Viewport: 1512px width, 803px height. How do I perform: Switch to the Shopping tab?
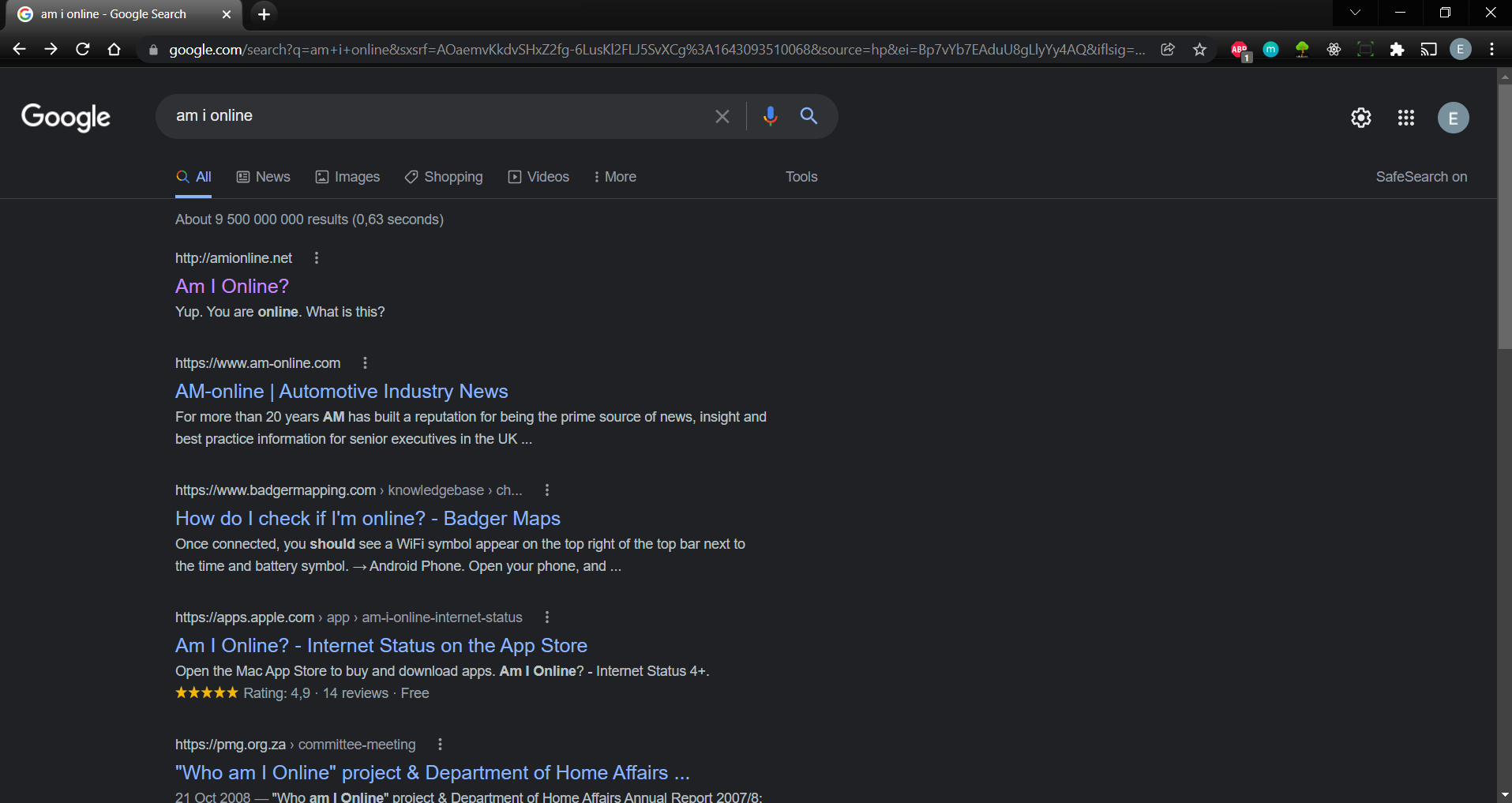tap(444, 177)
